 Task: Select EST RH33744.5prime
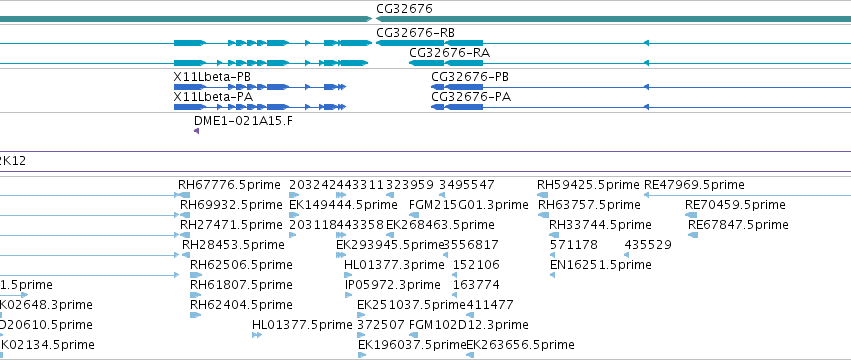[x=600, y=225]
